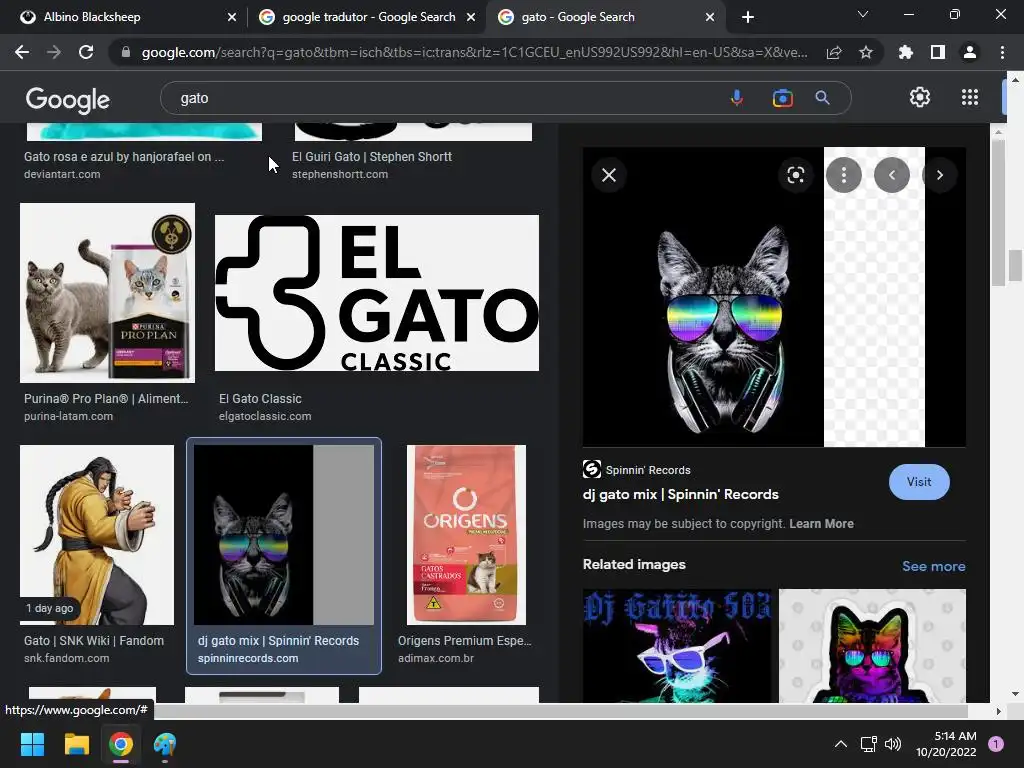Open Google quick settings gear
Screen dimensions: 1024x768
pyautogui.click(x=920, y=97)
